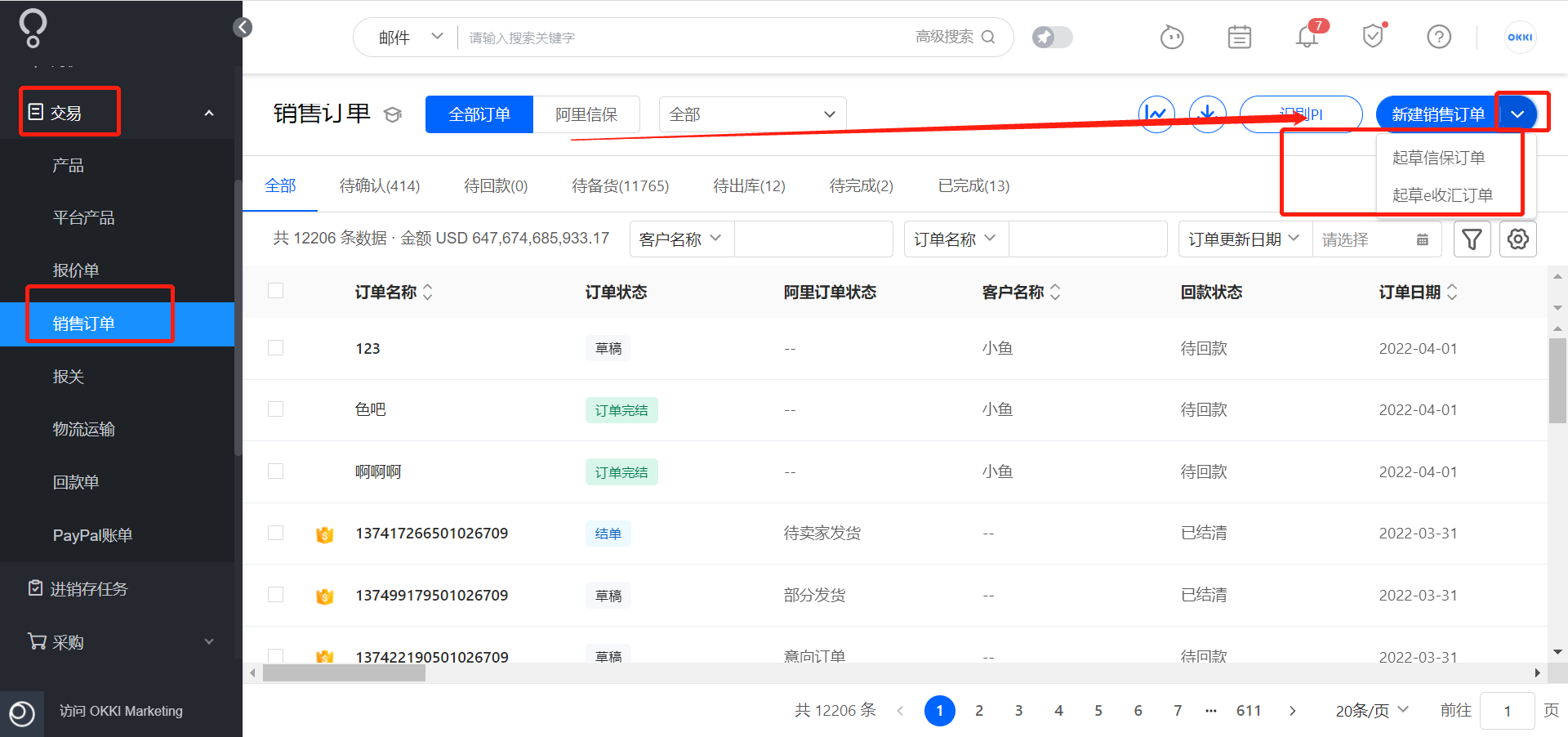This screenshot has width=1568, height=737.
Task: Open the assistant robot icon
Action: (x=1172, y=37)
